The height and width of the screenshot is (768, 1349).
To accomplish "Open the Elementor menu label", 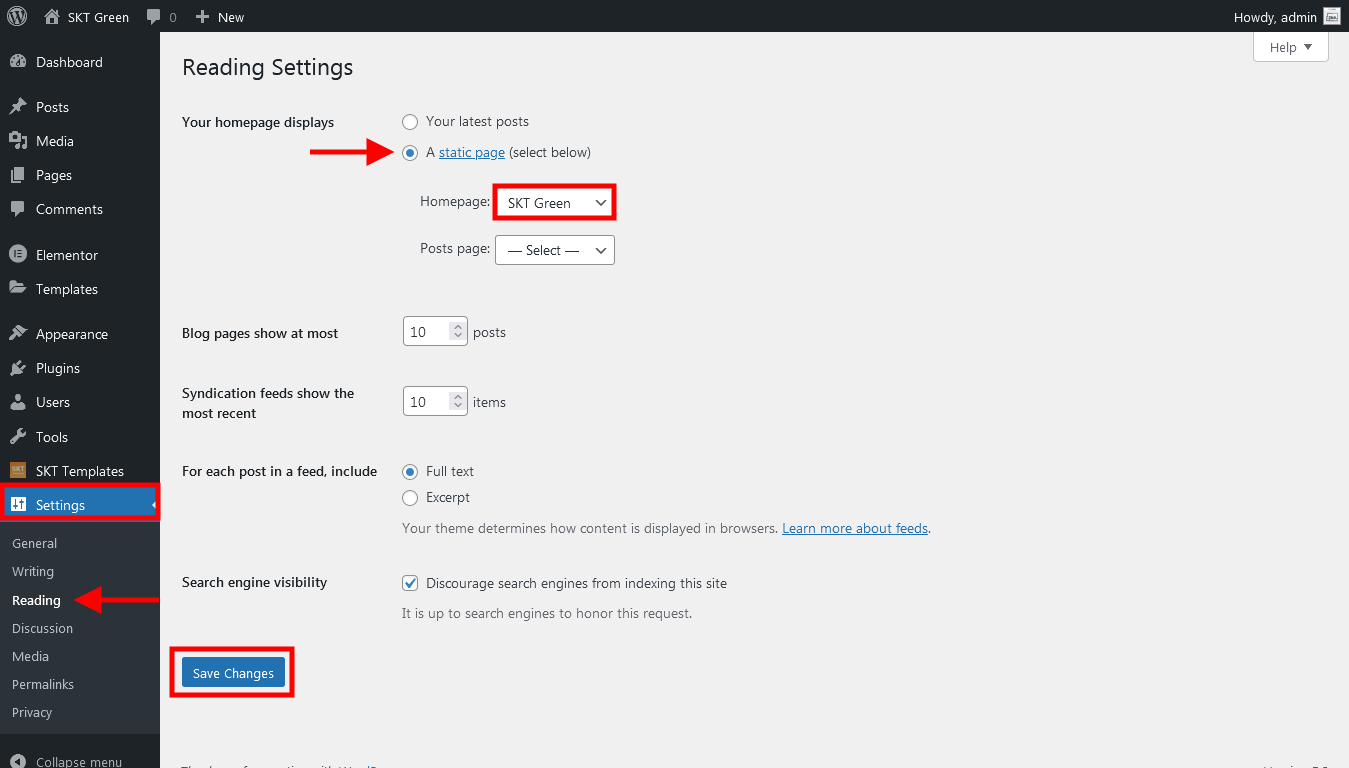I will point(67,255).
